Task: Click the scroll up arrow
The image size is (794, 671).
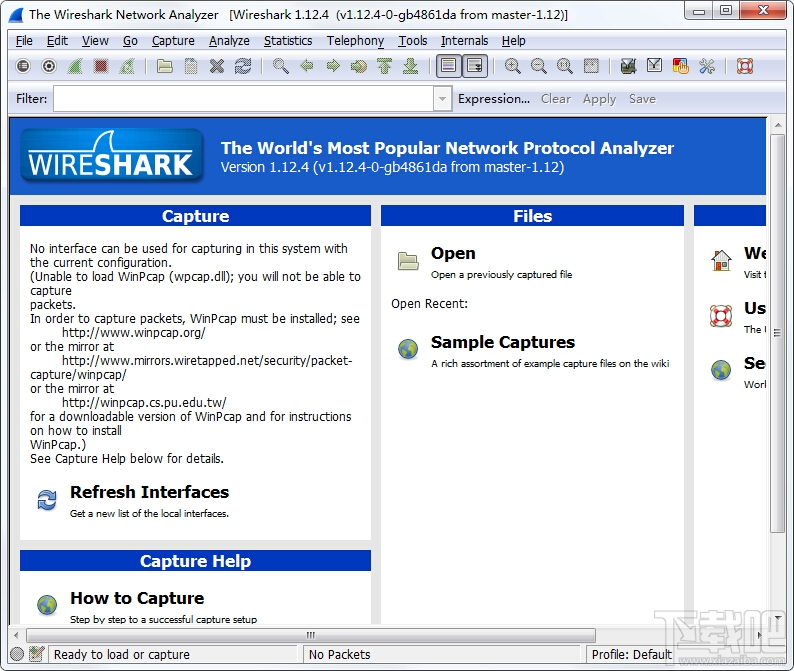Action: click(778, 124)
